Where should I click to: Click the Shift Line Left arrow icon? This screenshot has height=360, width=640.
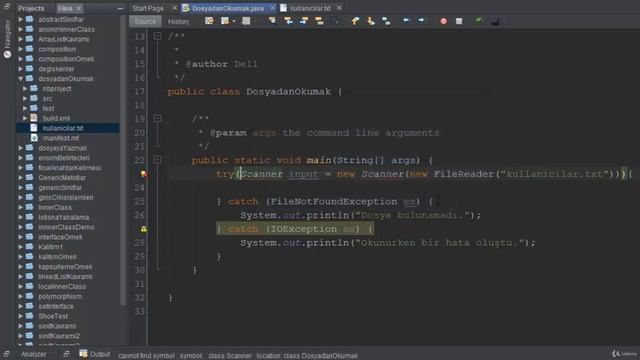(x=406, y=20)
